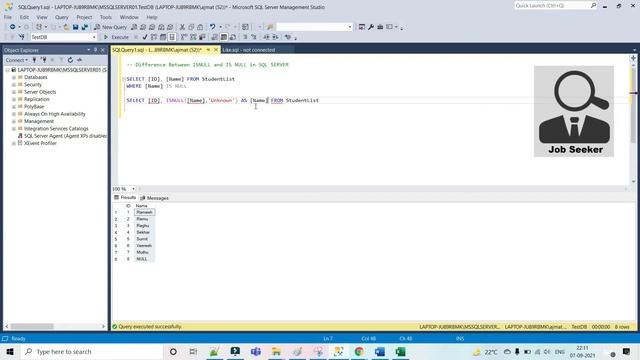Click Disconnect plug icon in Object Explorer
This screenshot has height=360, width=640.
pyautogui.click(x=43, y=60)
